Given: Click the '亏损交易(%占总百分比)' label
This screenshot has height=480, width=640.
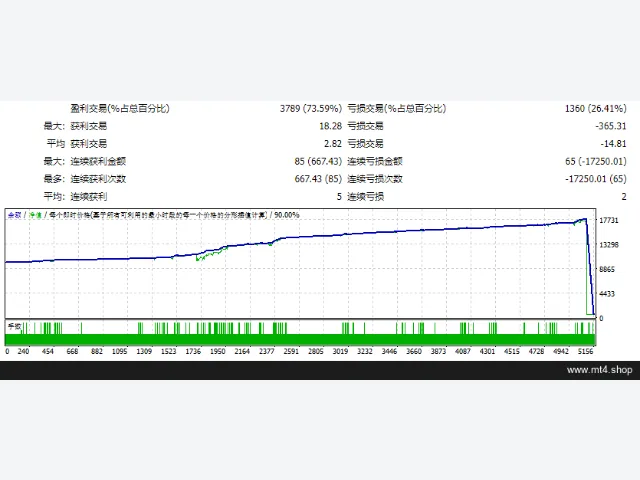Looking at the screenshot, I should pyautogui.click(x=397, y=109).
